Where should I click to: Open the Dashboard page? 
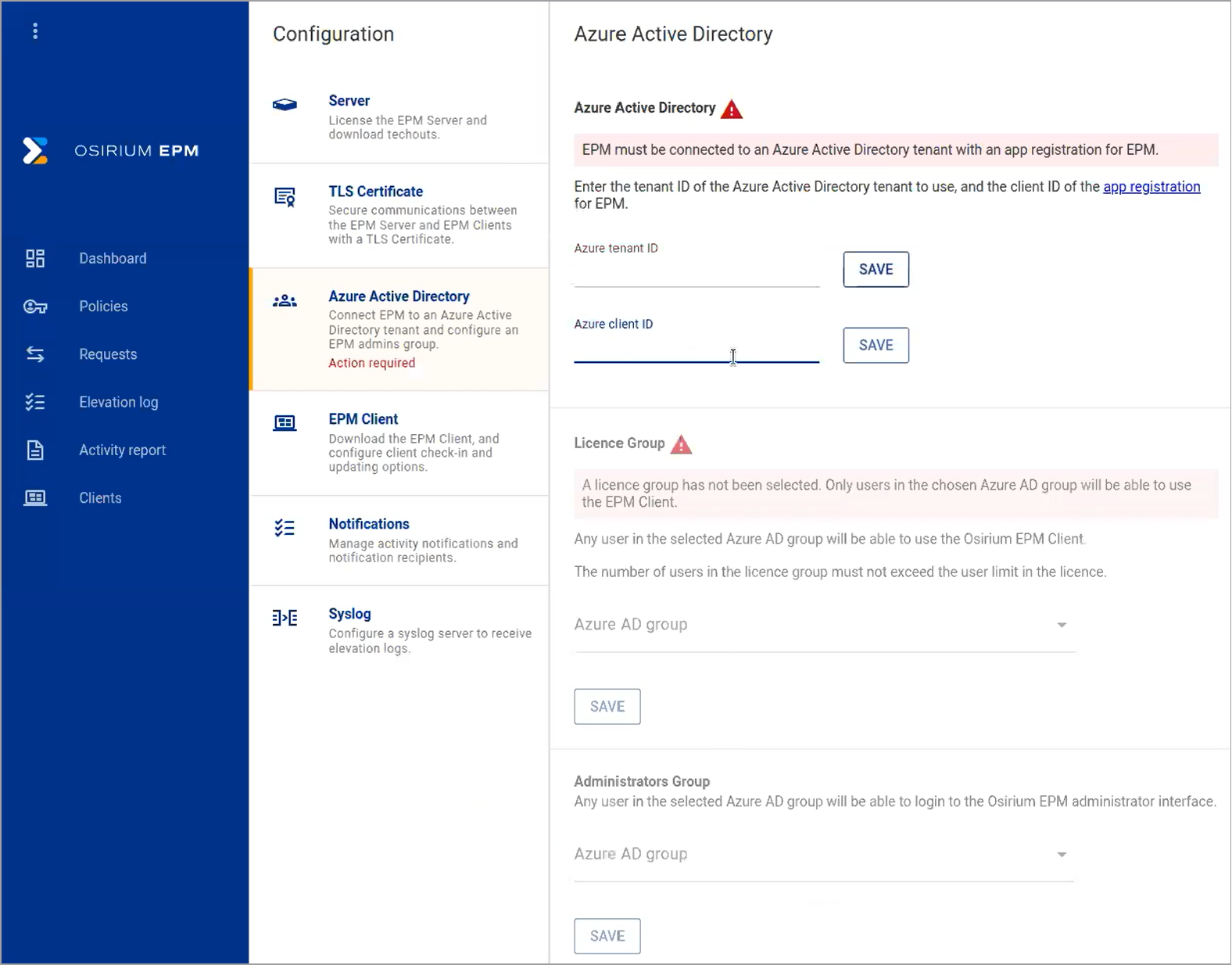[112, 258]
